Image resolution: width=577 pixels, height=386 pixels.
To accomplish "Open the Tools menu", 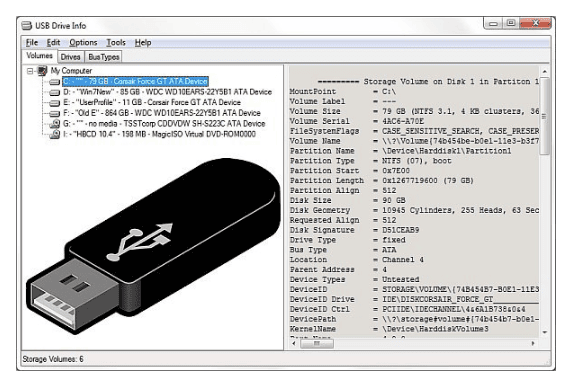I will 116,43.
